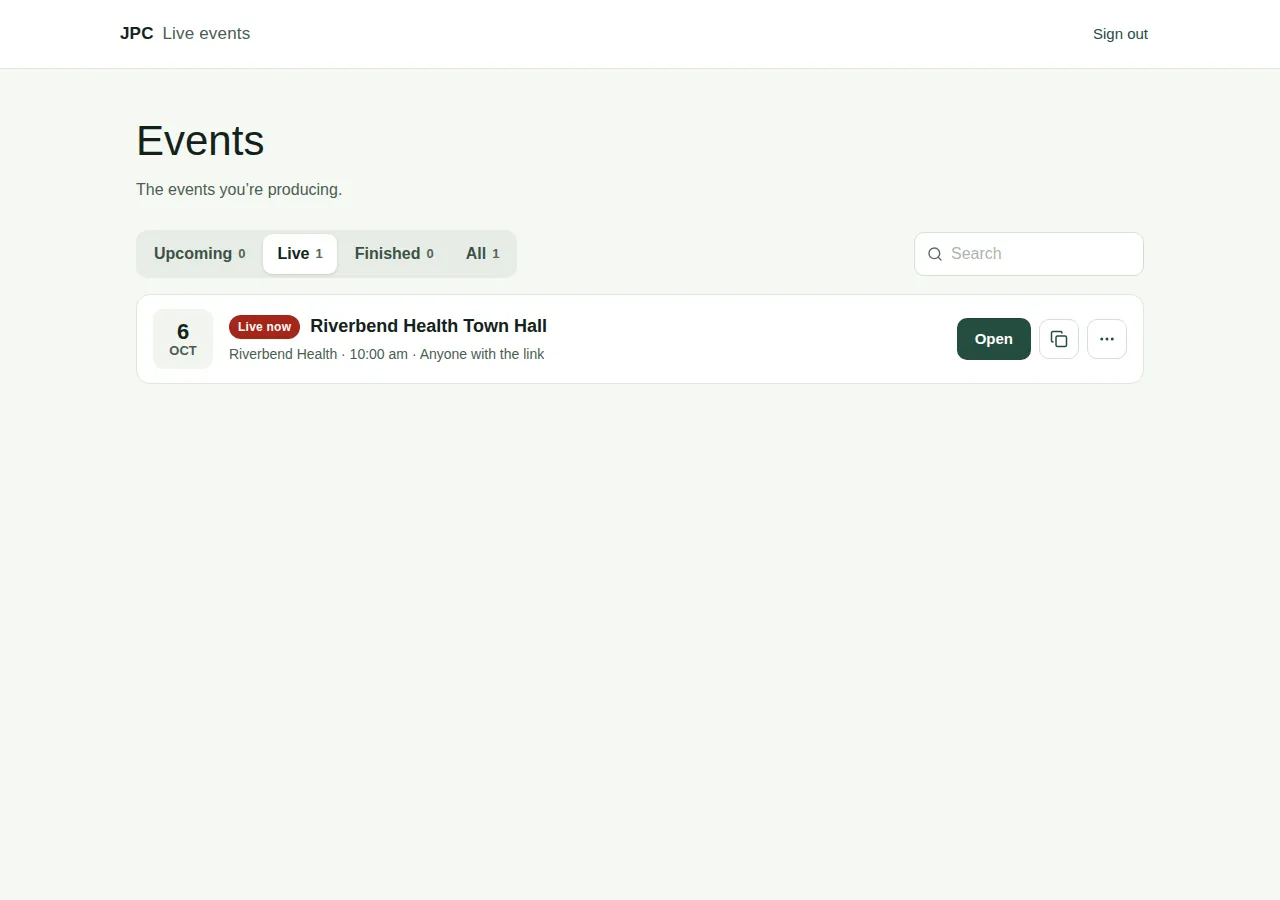This screenshot has width=1280, height=900.
Task: Switch to the Upcoming tab
Action: pos(200,254)
